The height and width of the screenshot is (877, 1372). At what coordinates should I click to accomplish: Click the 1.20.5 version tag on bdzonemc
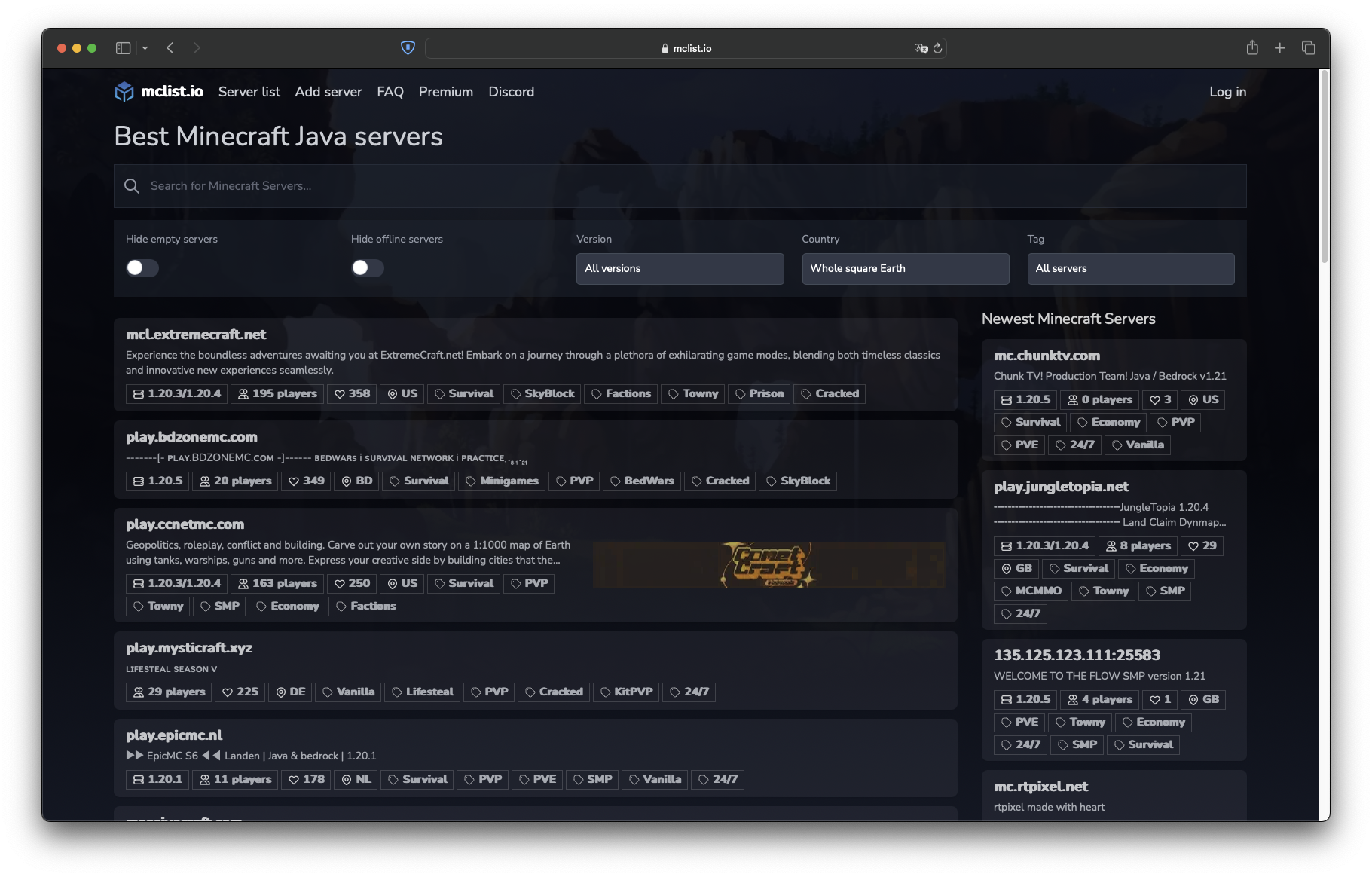[157, 481]
